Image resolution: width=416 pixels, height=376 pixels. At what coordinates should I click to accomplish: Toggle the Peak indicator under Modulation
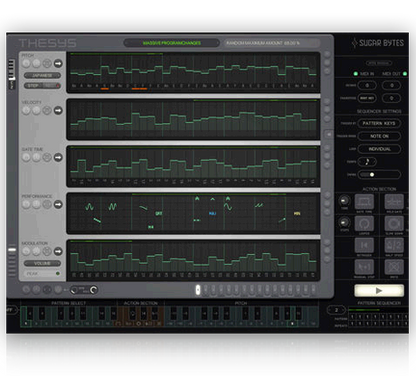click(58, 274)
